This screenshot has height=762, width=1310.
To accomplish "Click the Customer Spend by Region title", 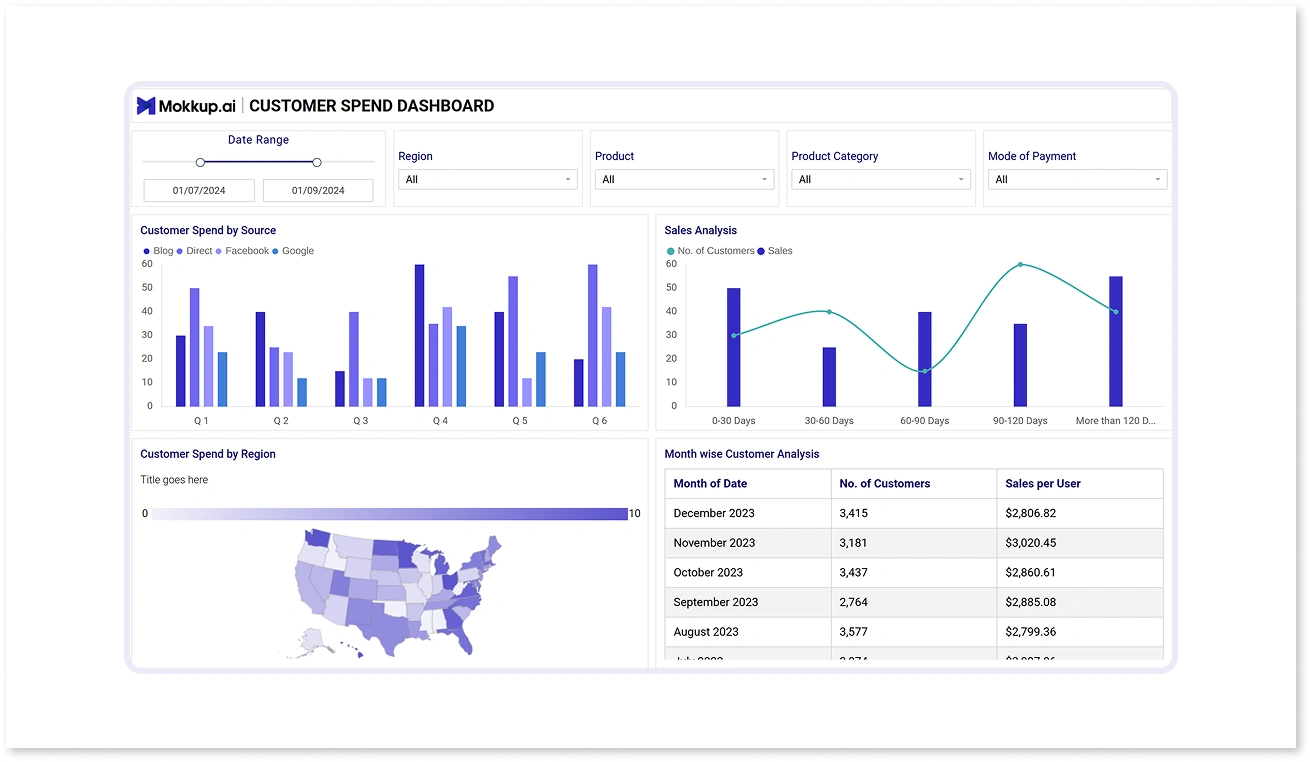I will [208, 454].
